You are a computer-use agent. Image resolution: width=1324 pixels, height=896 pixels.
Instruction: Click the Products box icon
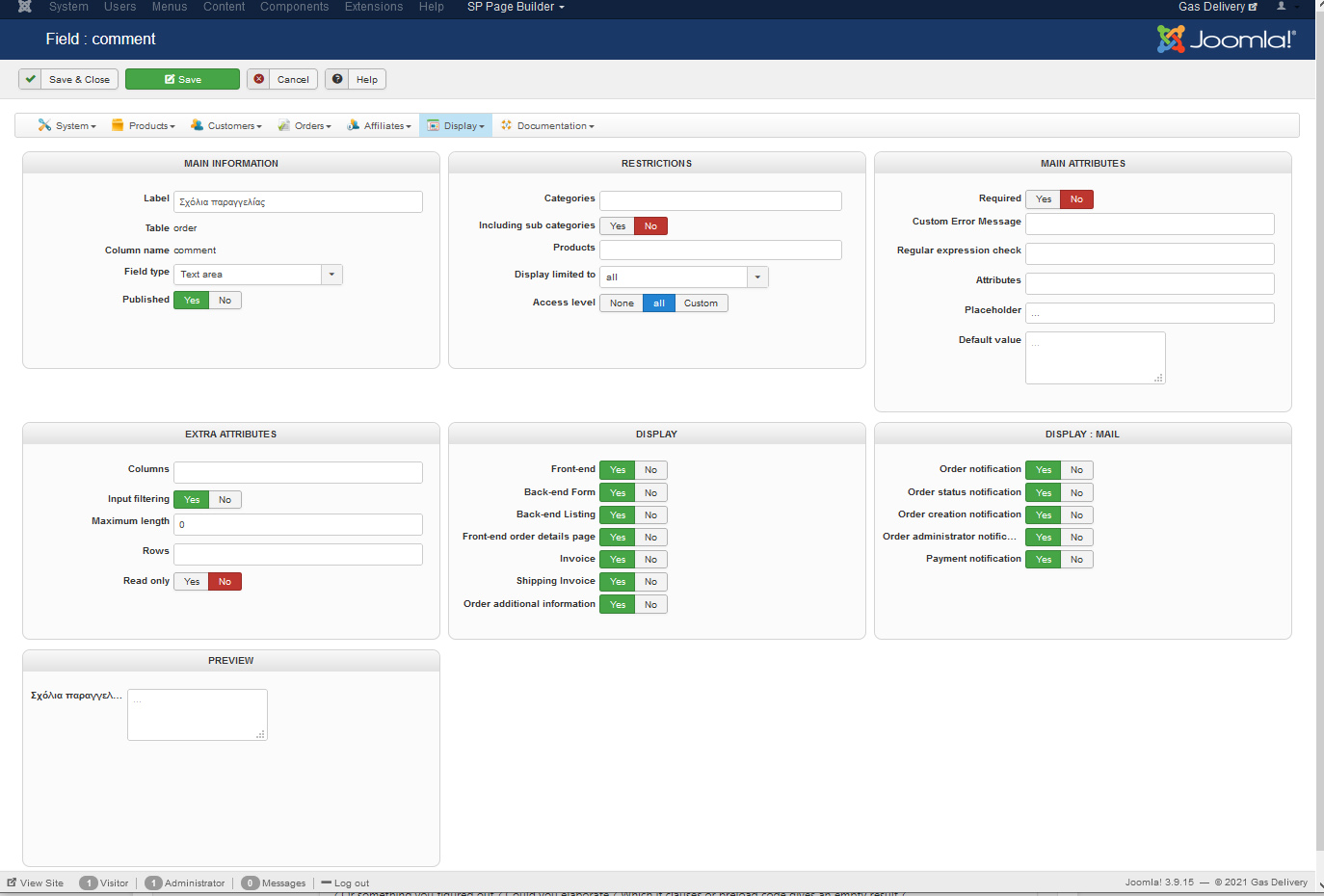[118, 125]
